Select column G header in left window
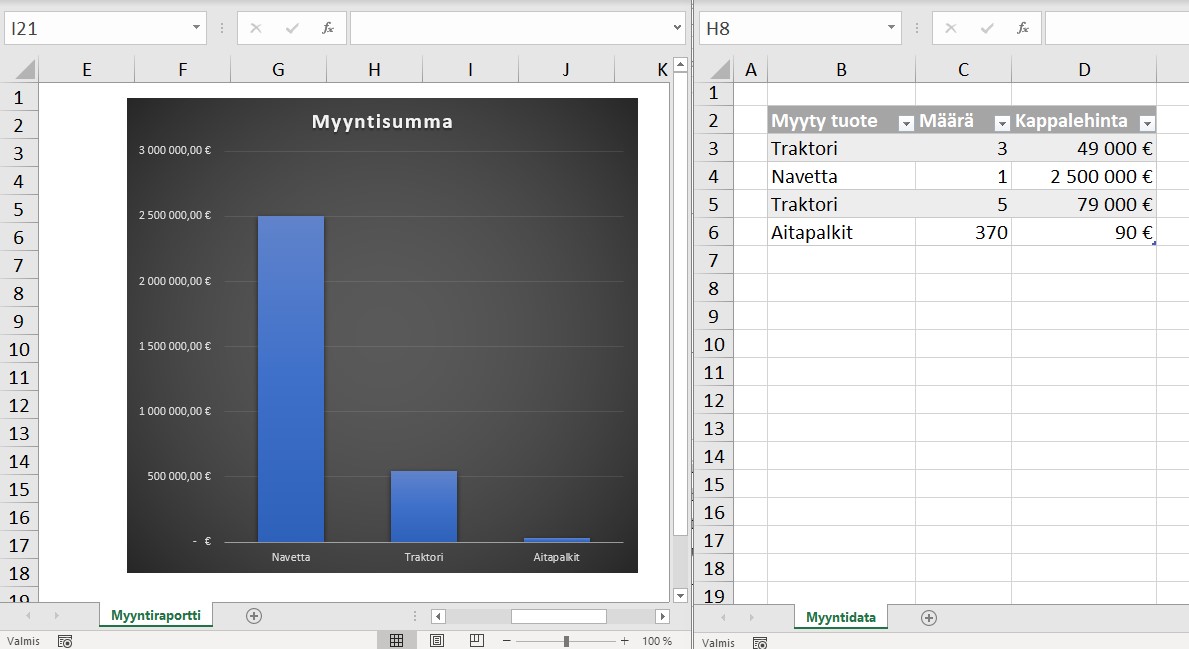 point(278,70)
